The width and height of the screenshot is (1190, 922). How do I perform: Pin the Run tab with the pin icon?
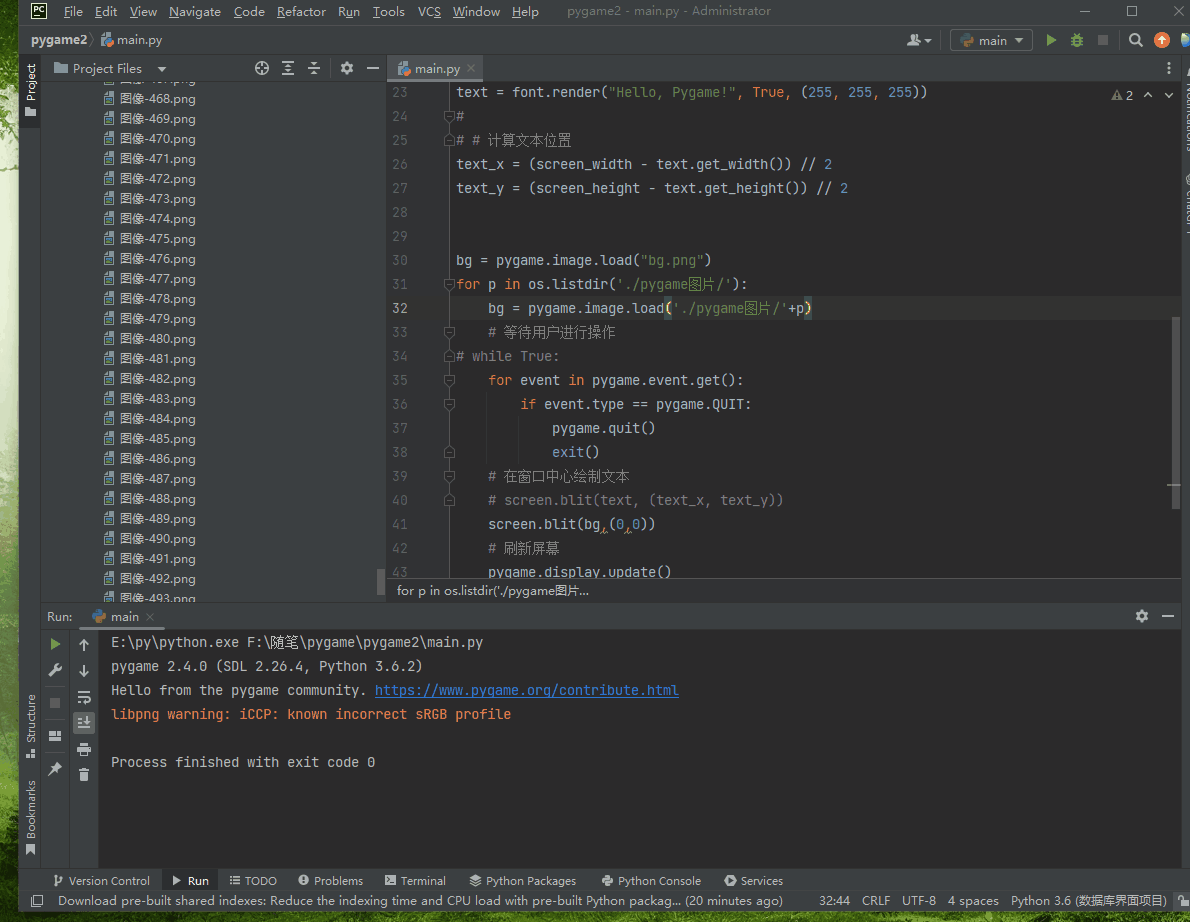coord(55,769)
